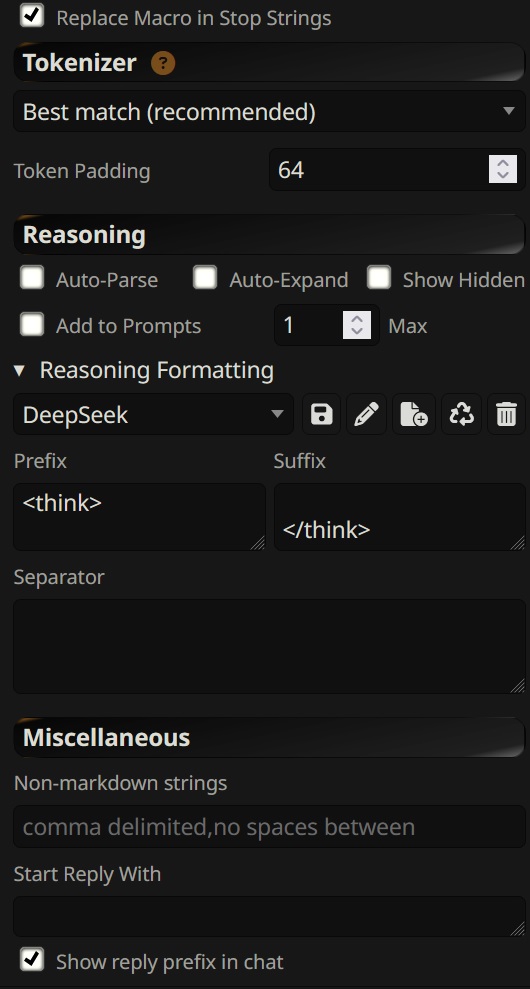This screenshot has height=989, width=530.
Task: Click the Suffix label
Action: (x=300, y=461)
